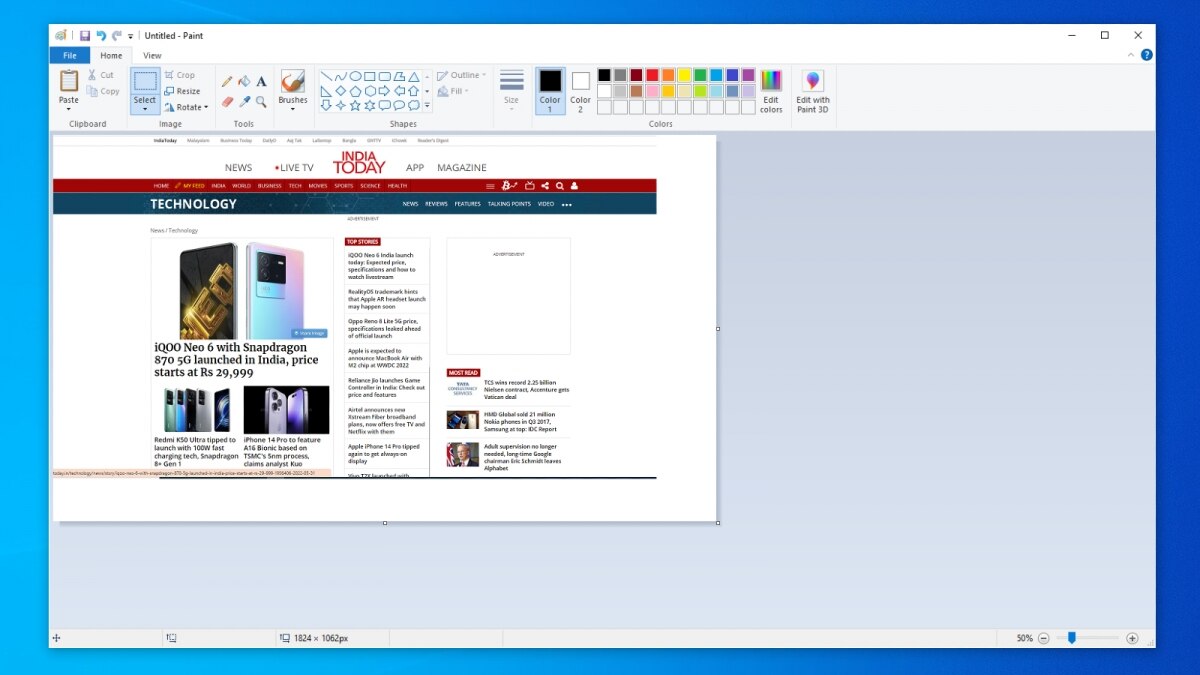Switch to the View tab
Screen dimensions: 1200x675
click(x=152, y=55)
